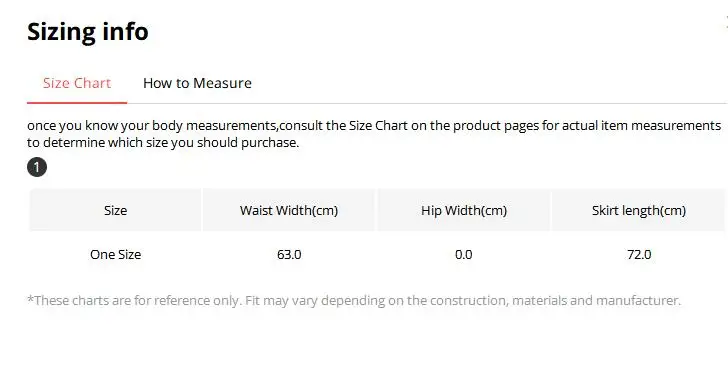Switch to the Size Chart tab

77,83
